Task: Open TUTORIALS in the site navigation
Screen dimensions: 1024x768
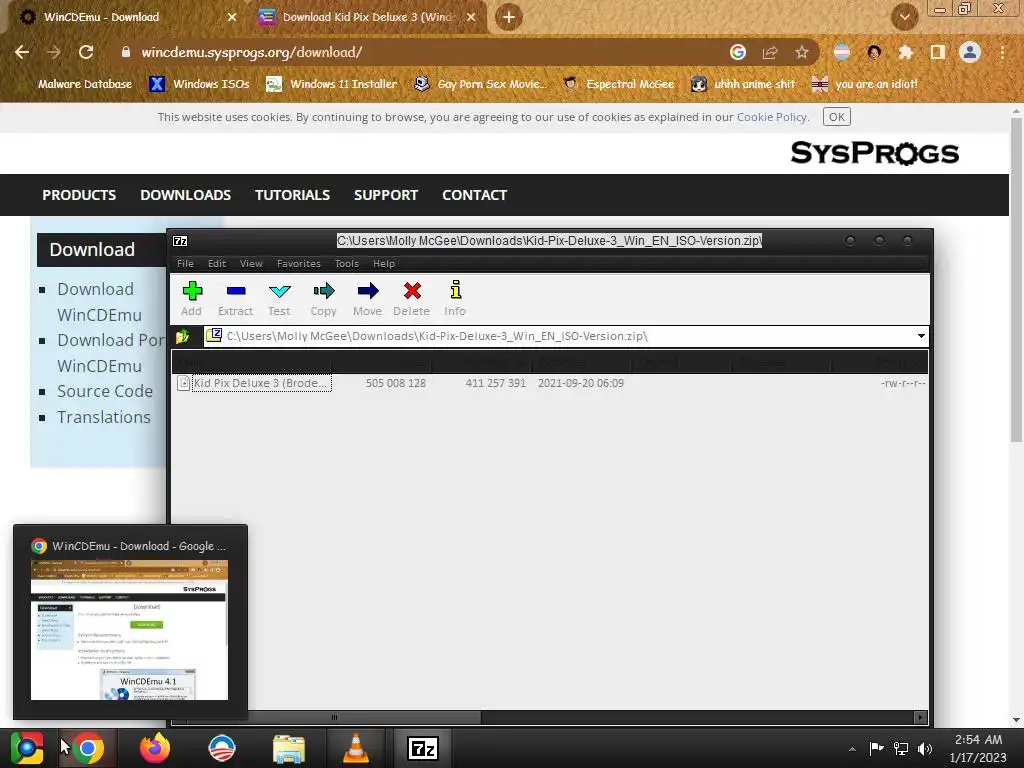Action: [x=292, y=195]
